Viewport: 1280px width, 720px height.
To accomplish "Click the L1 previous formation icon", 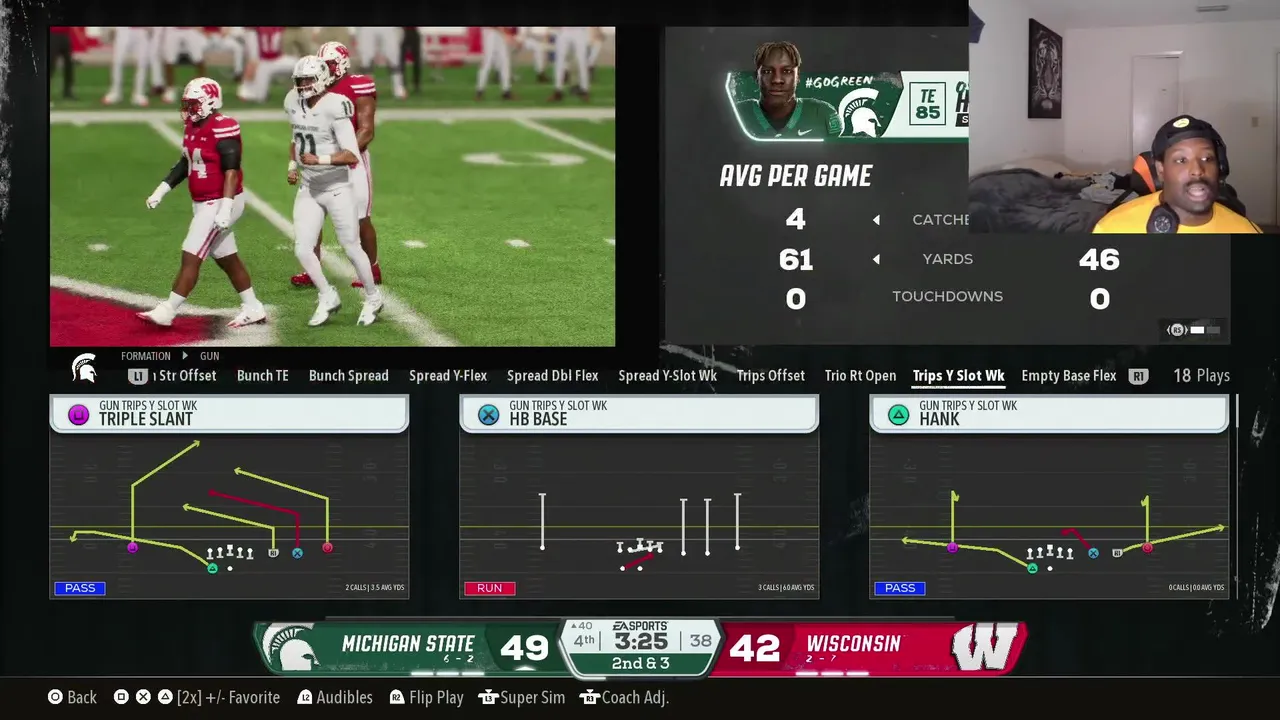I will click(138, 376).
